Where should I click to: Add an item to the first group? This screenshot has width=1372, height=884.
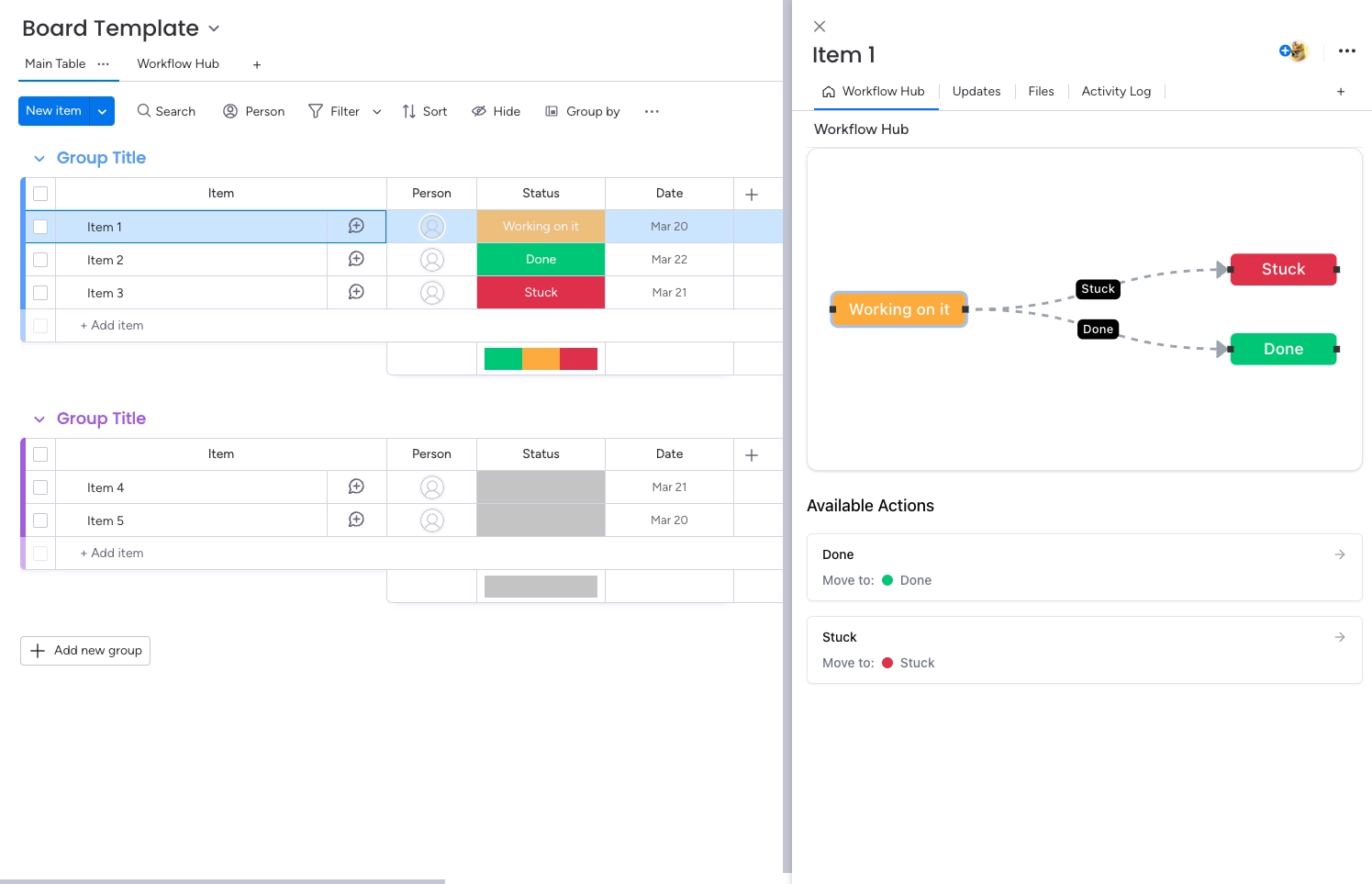point(111,325)
